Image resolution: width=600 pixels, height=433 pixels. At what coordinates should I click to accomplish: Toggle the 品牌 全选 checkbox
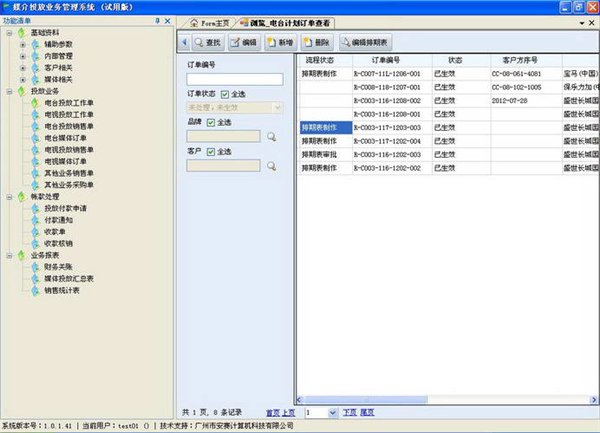211,122
